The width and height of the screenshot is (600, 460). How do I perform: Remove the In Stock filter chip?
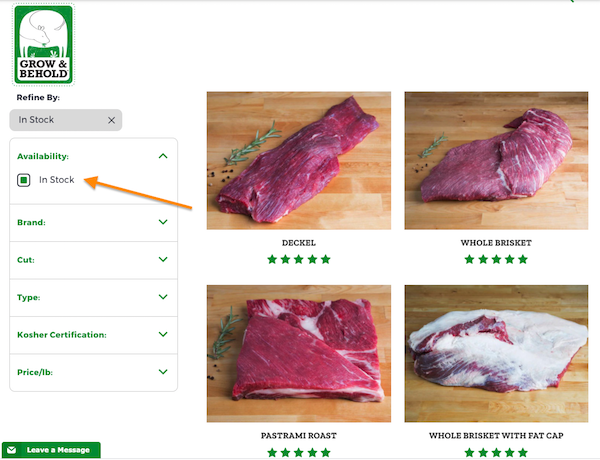pyautogui.click(x=111, y=120)
